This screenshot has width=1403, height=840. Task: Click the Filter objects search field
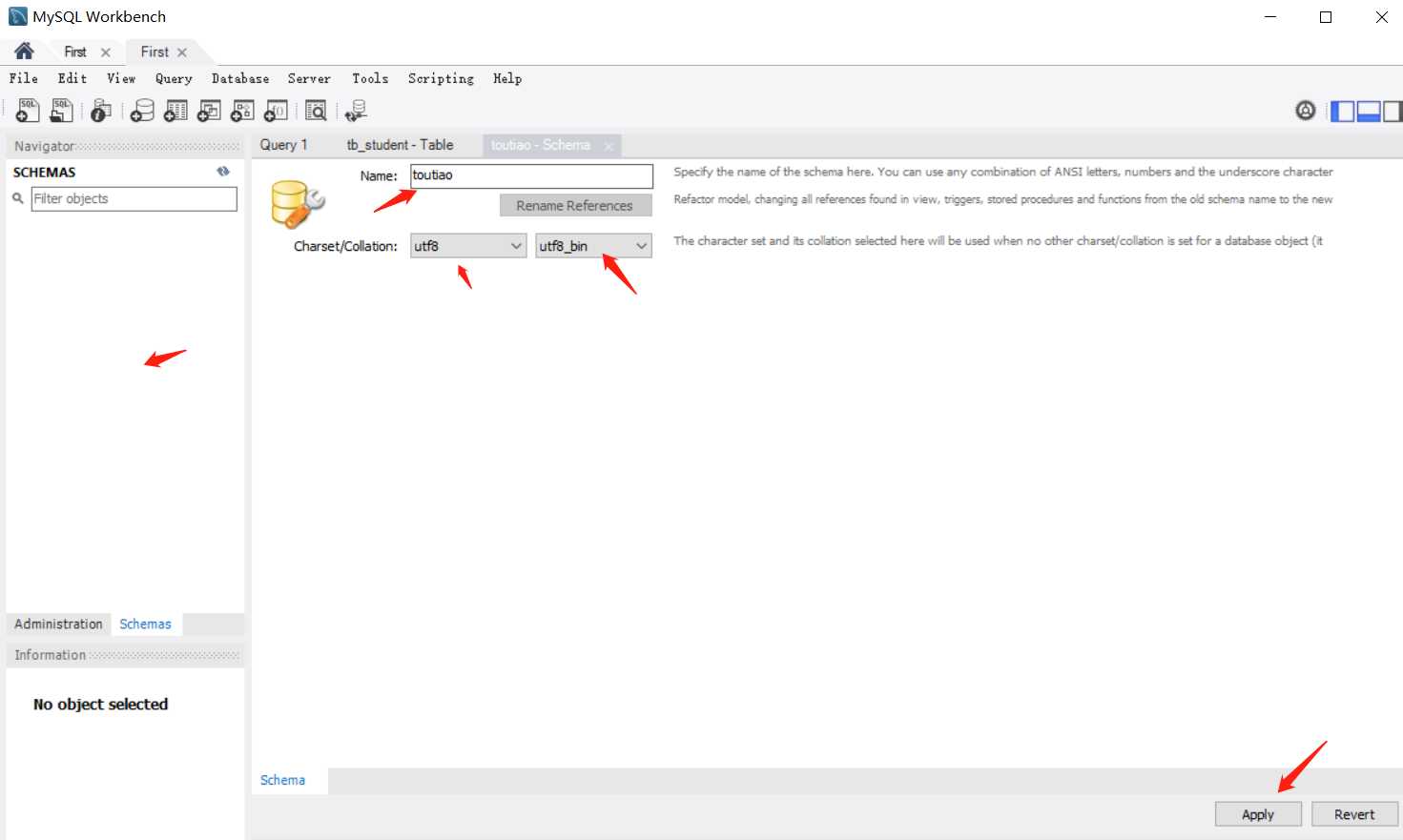(x=134, y=198)
